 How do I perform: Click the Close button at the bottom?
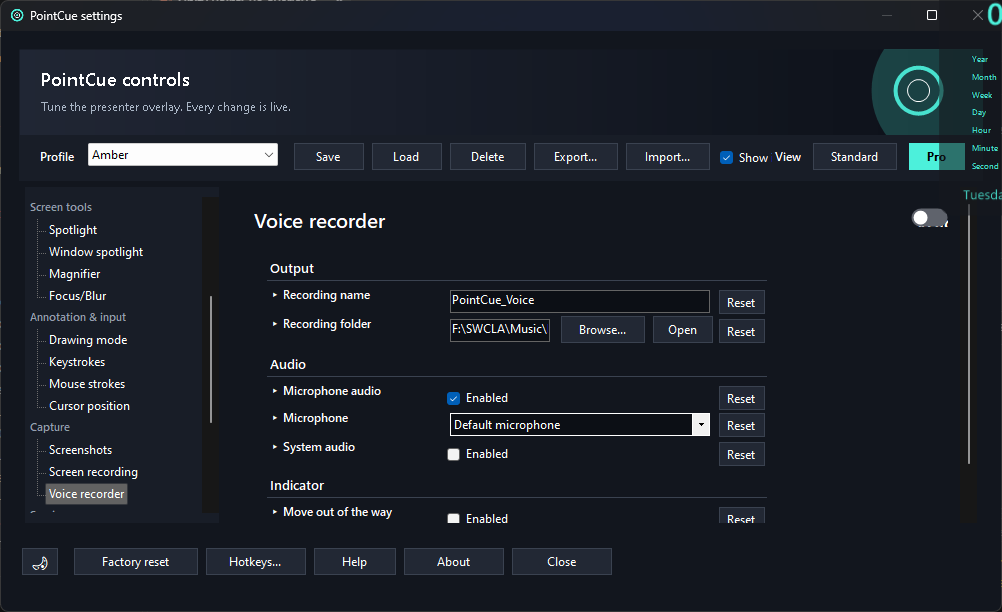coord(562,562)
